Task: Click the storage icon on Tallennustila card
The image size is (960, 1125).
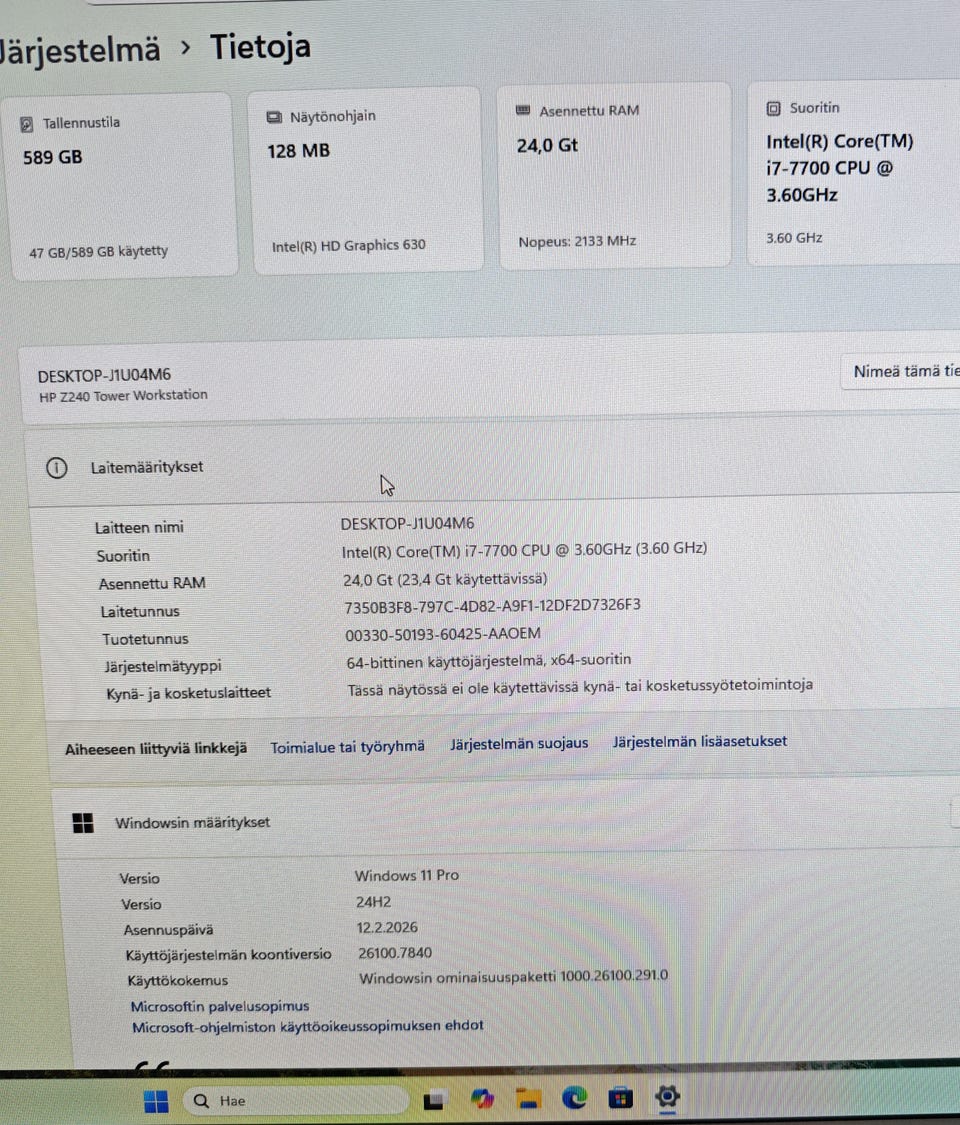Action: pos(27,124)
